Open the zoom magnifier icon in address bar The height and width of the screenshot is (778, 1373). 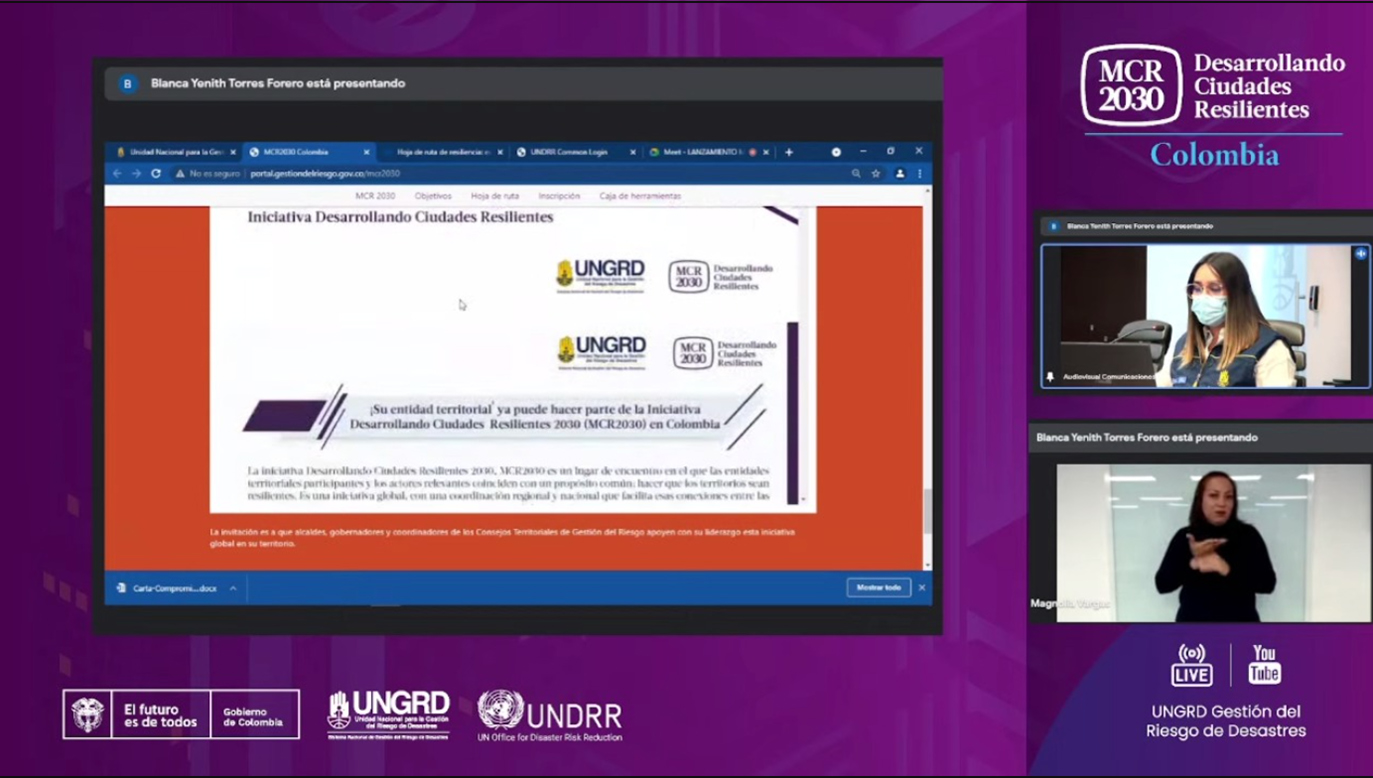point(856,173)
